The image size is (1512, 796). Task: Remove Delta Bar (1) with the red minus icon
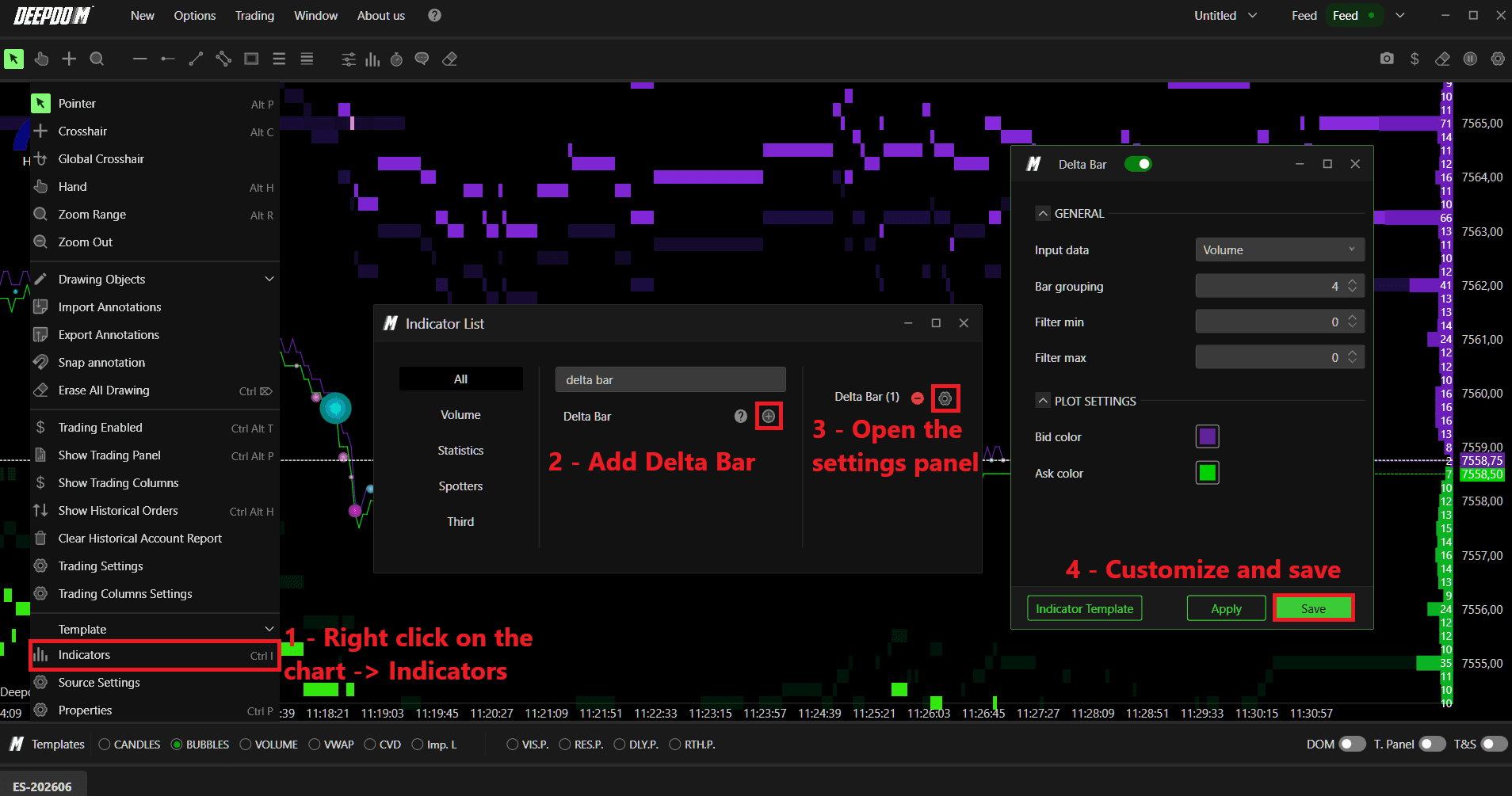pos(918,398)
